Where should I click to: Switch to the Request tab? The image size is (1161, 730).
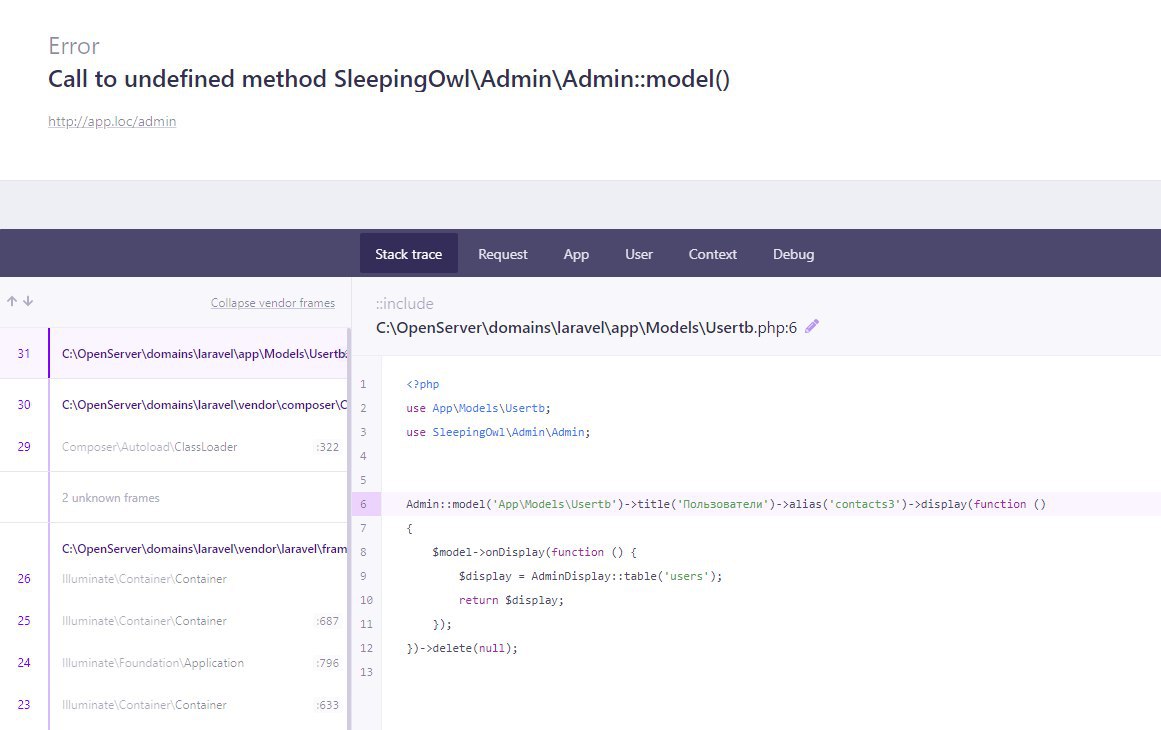503,254
